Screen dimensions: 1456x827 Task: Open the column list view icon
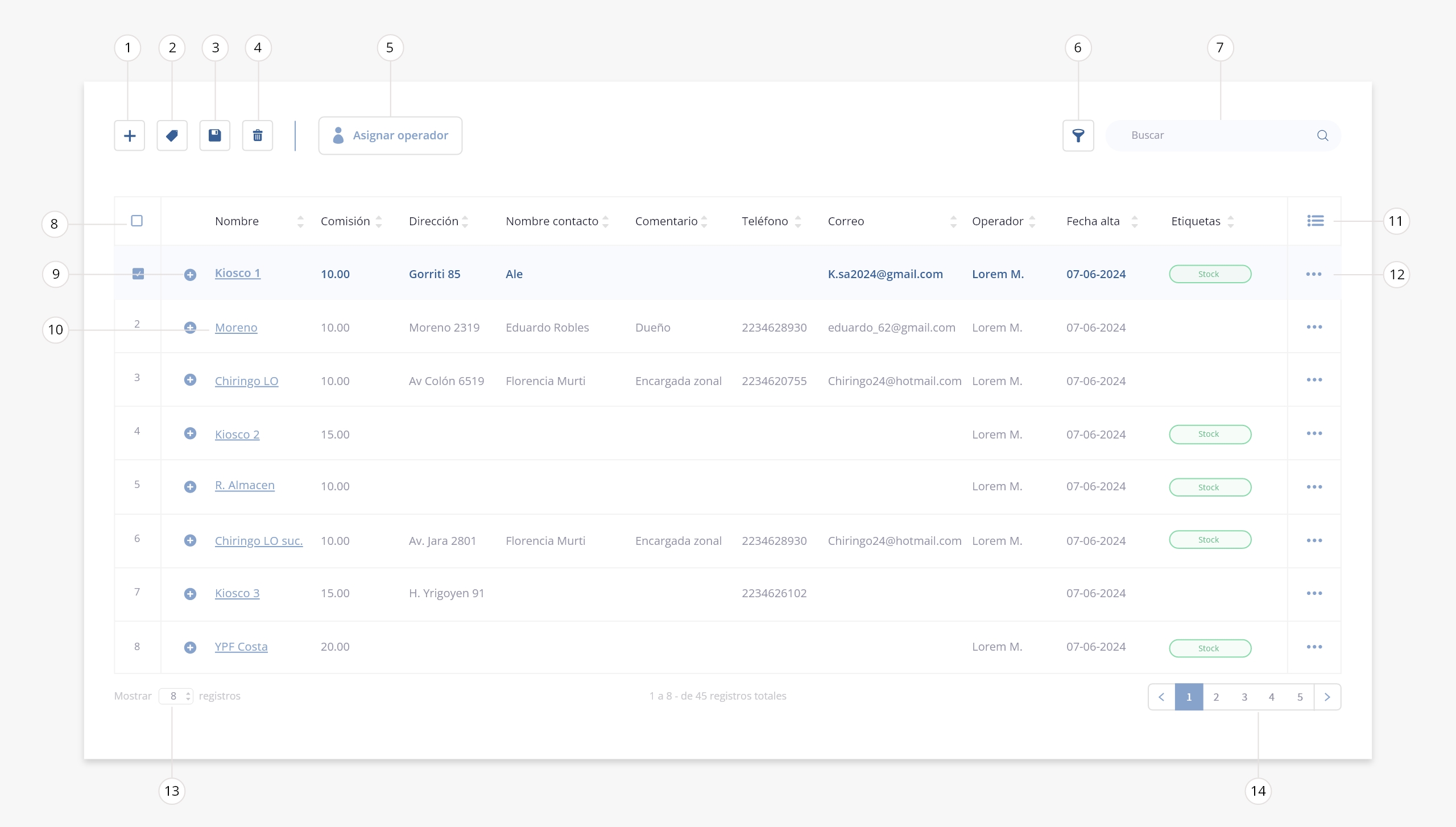(1315, 221)
